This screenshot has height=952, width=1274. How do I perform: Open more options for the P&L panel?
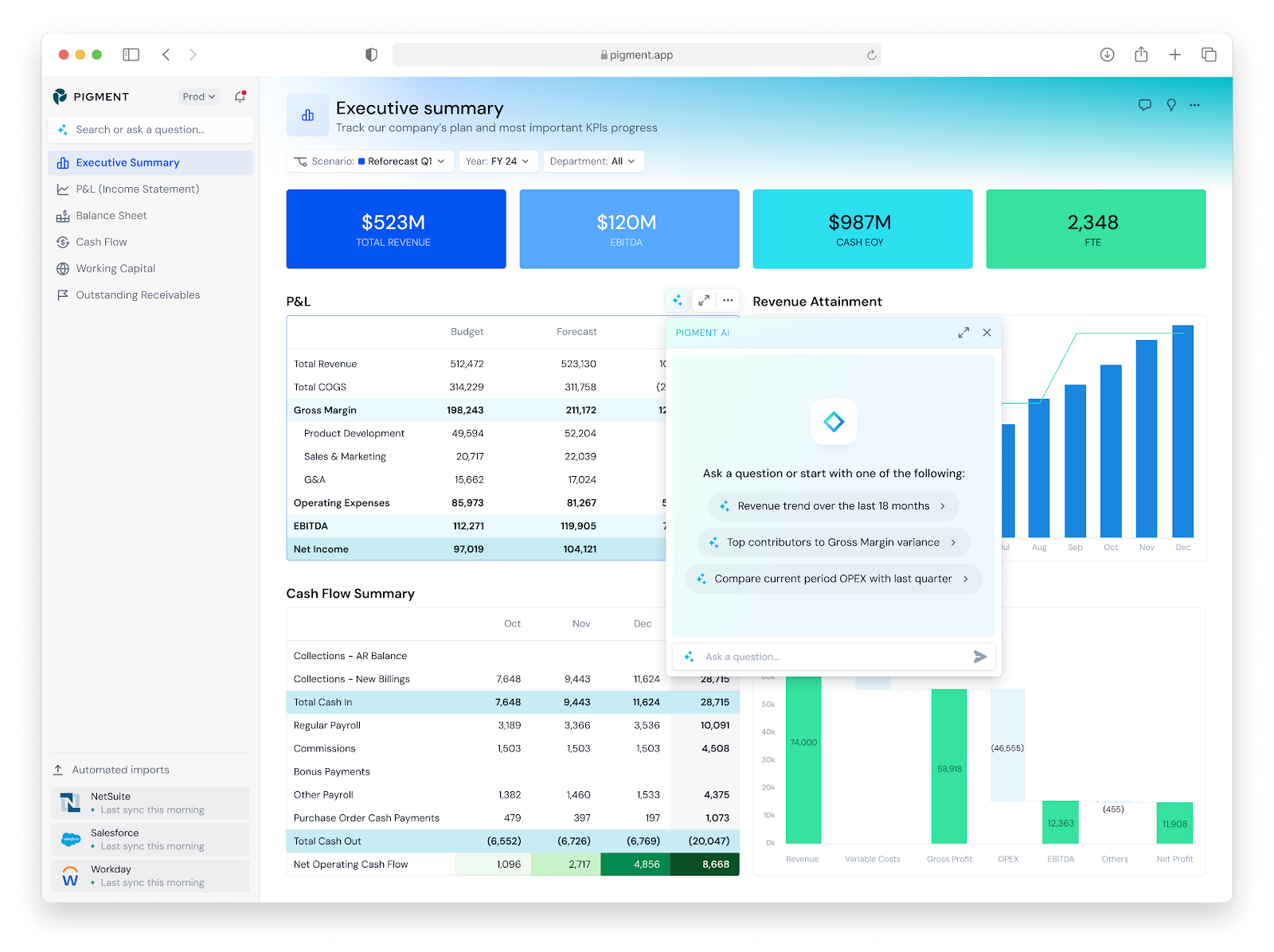(728, 300)
